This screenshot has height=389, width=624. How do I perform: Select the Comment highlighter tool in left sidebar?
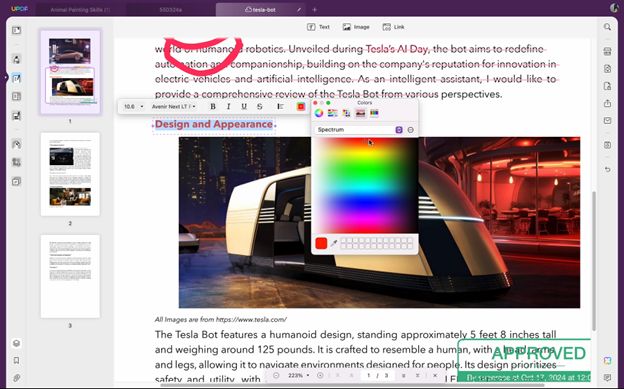pyautogui.click(x=16, y=59)
